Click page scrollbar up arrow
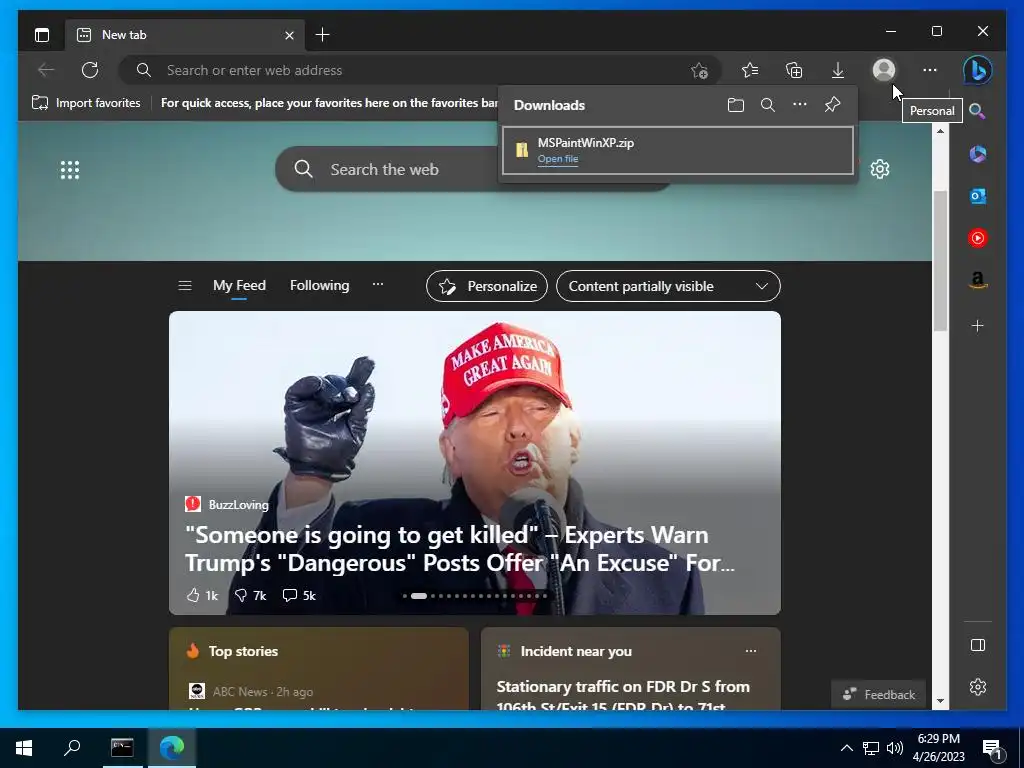Image resolution: width=1024 pixels, height=768 pixels. pos(940,131)
